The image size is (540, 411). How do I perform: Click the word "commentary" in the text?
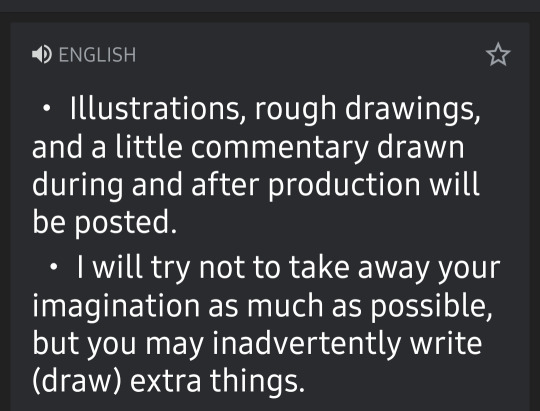click(x=280, y=148)
